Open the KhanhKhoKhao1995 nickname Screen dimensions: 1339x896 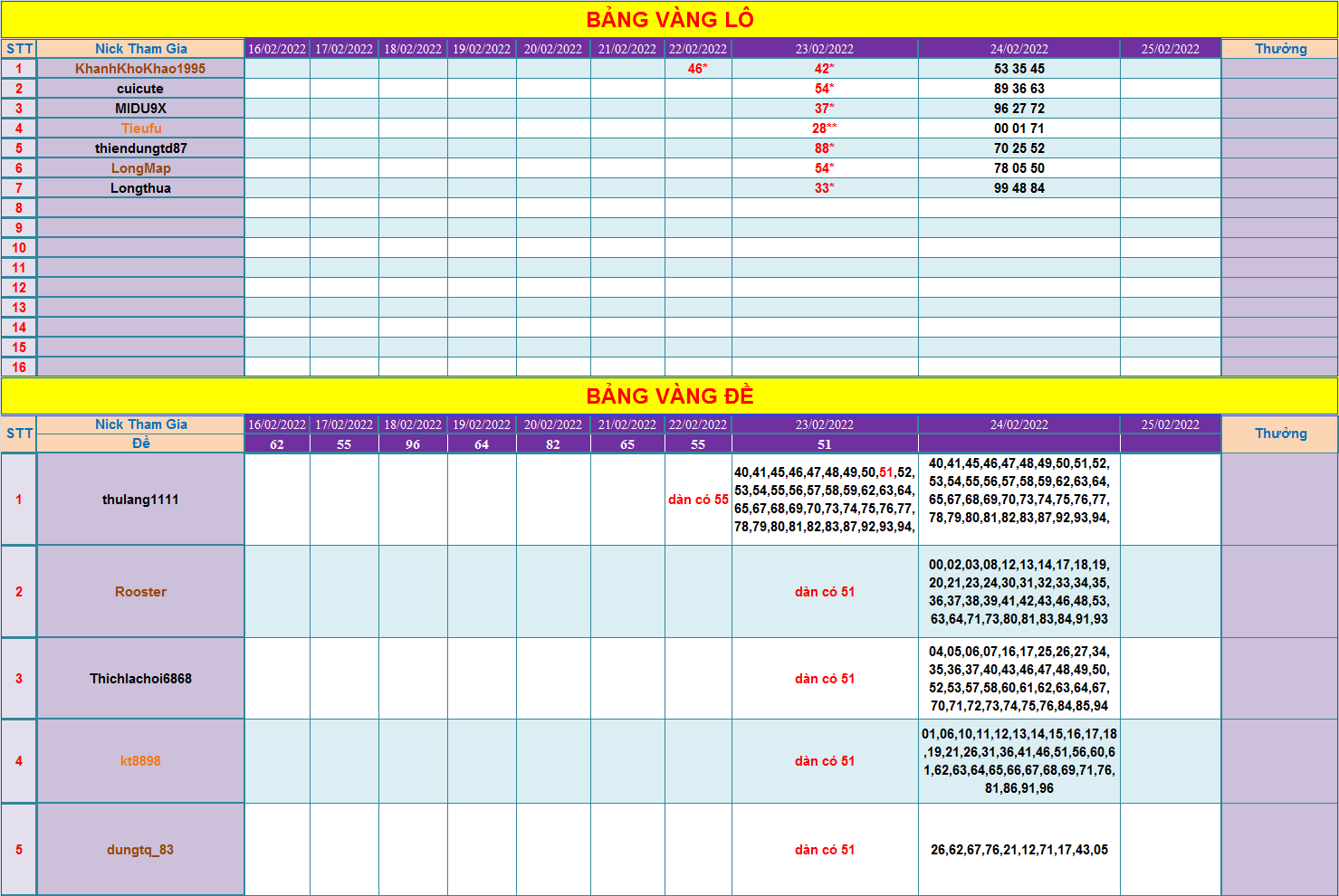[140, 69]
